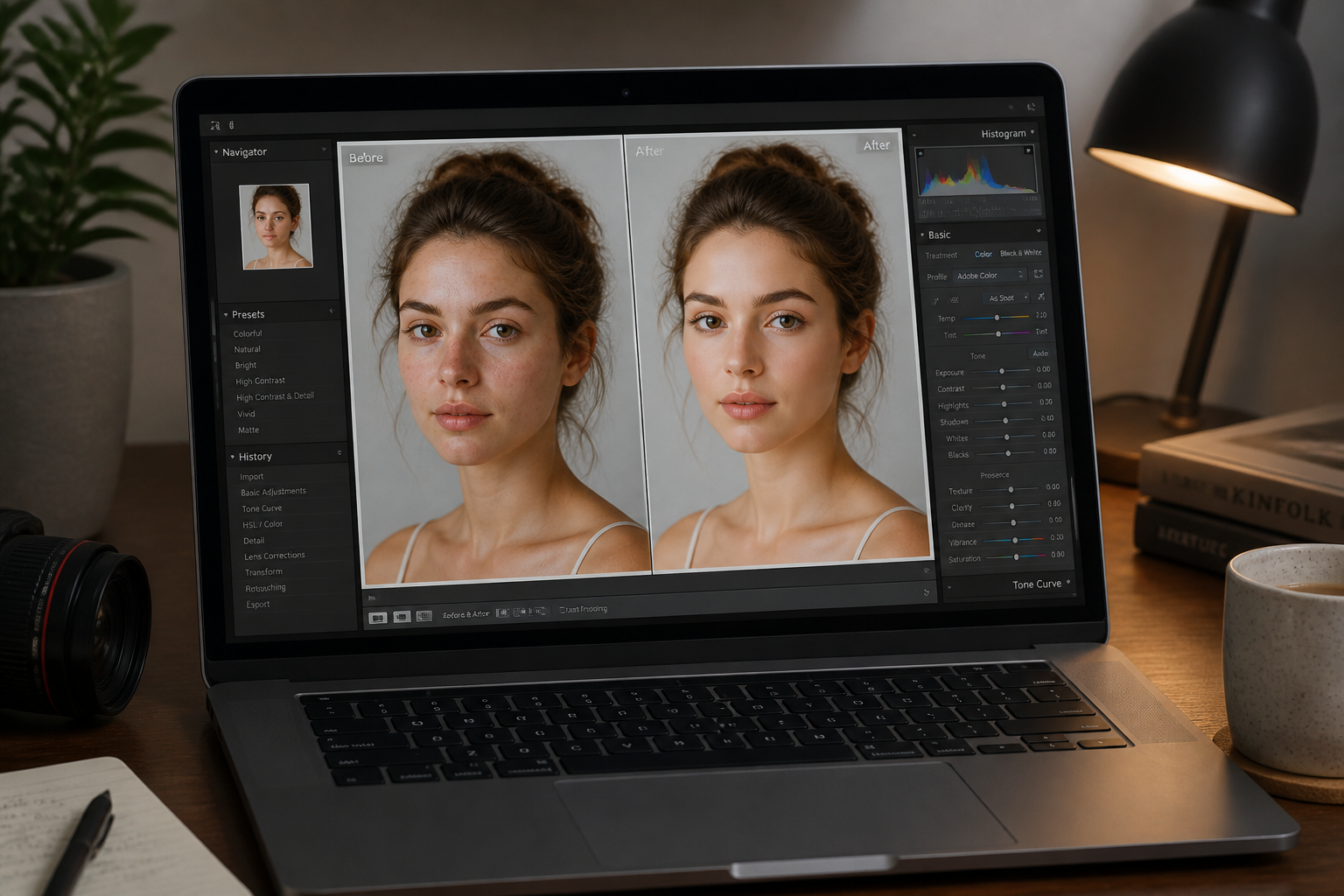Click the icon at top-right corner of window header
This screenshot has width=1344, height=896.
pos(1031,107)
